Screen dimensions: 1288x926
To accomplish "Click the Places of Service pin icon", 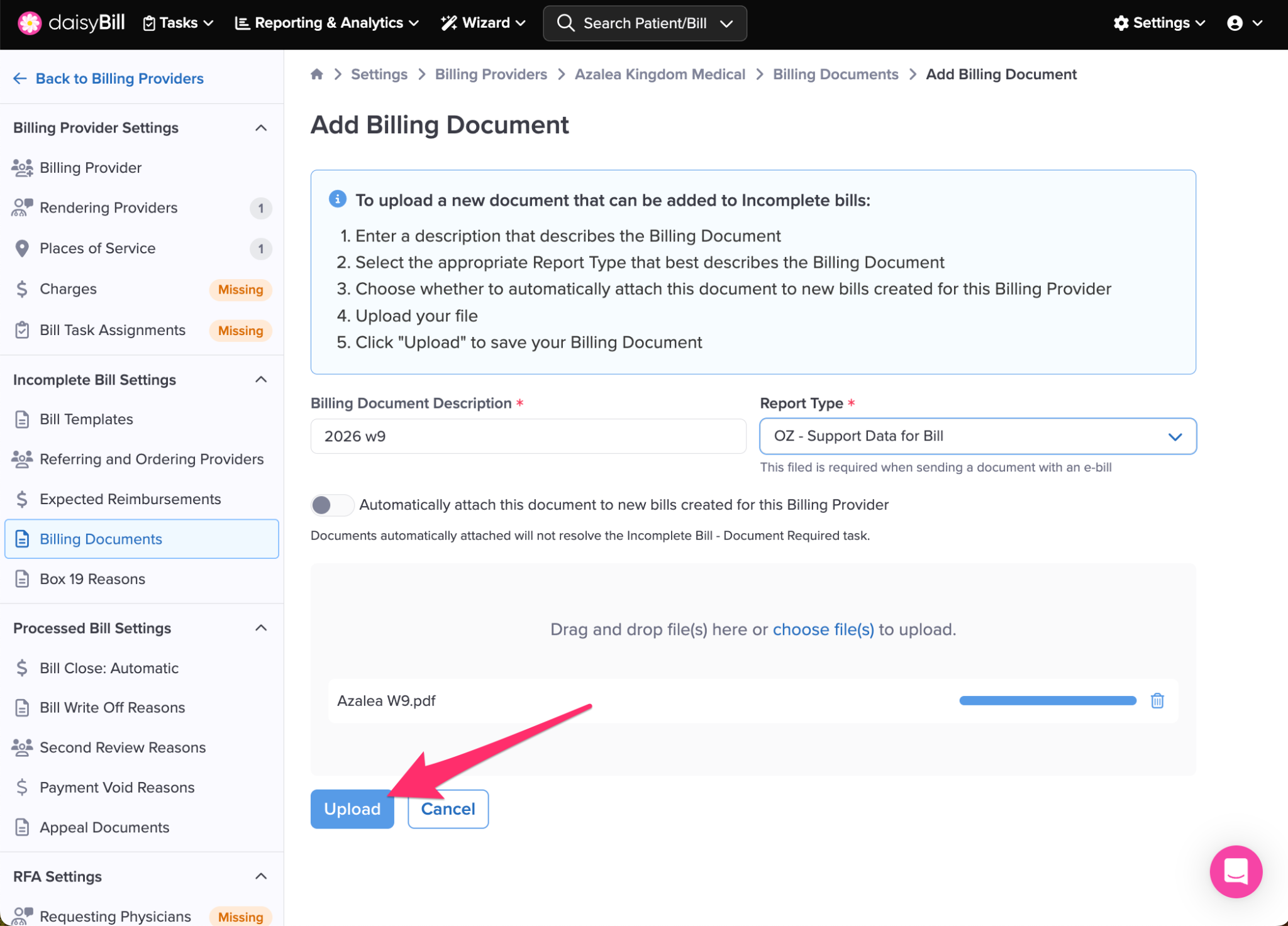I will [22, 248].
